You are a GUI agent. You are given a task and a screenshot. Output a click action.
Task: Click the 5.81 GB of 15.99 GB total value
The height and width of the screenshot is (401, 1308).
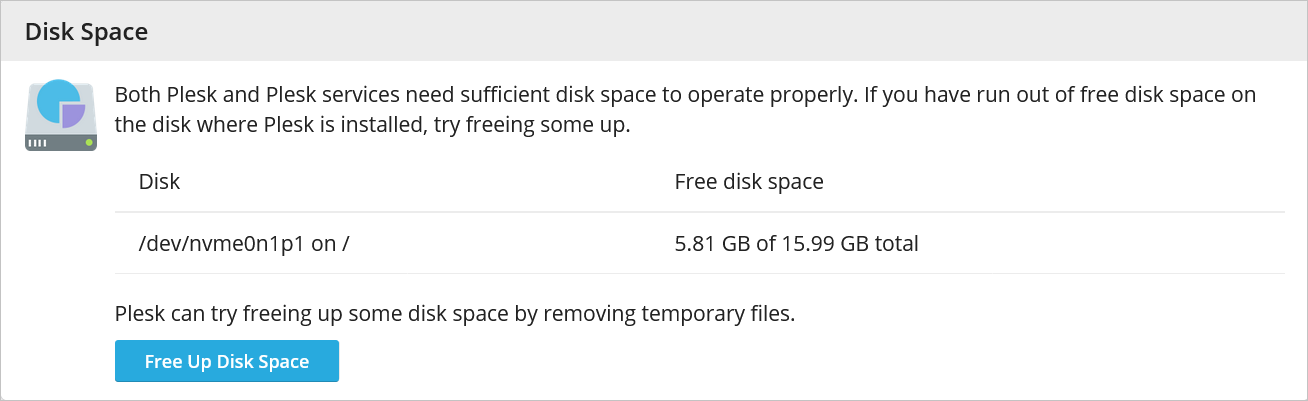click(x=796, y=243)
